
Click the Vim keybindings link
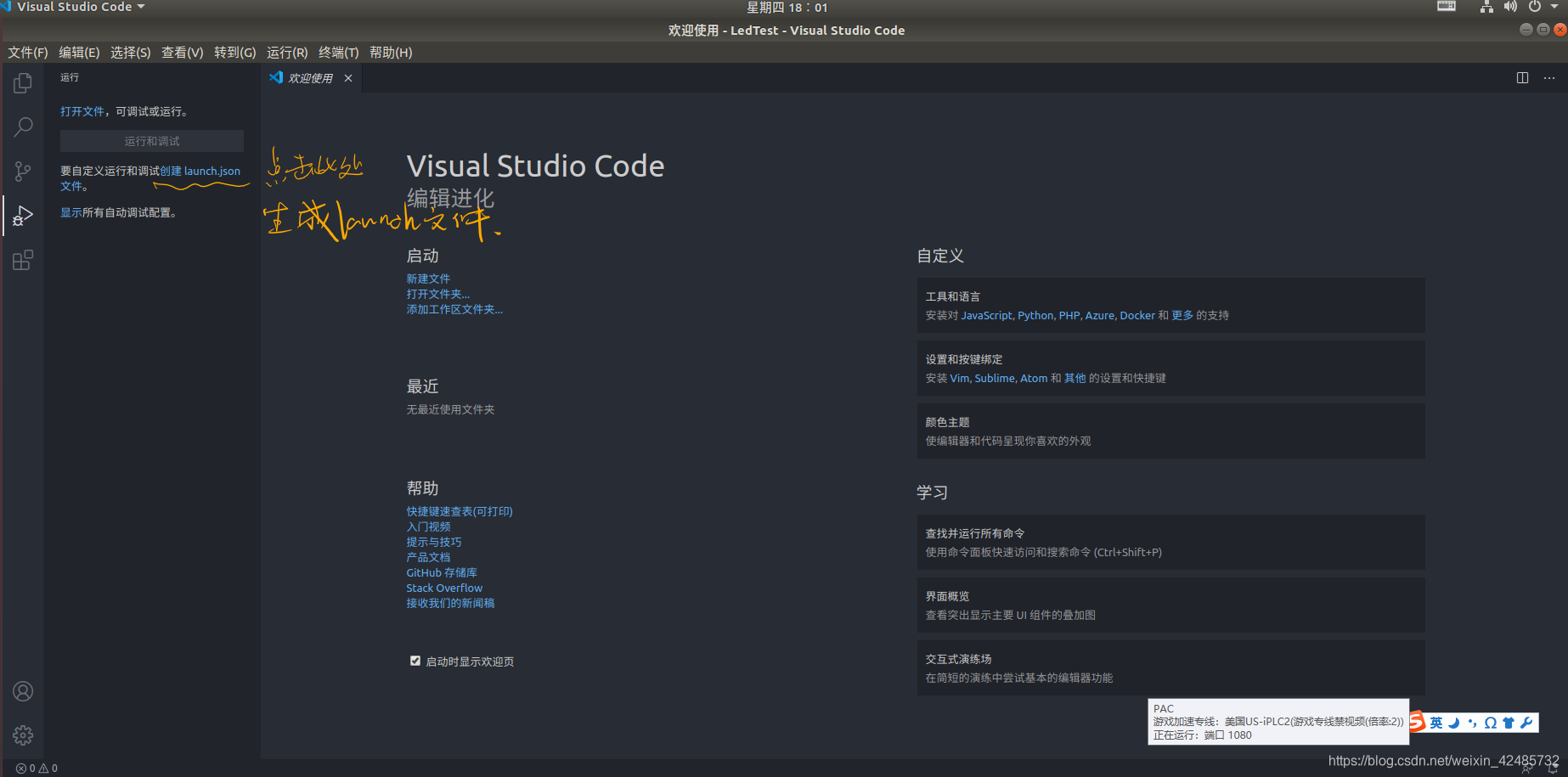[960, 378]
